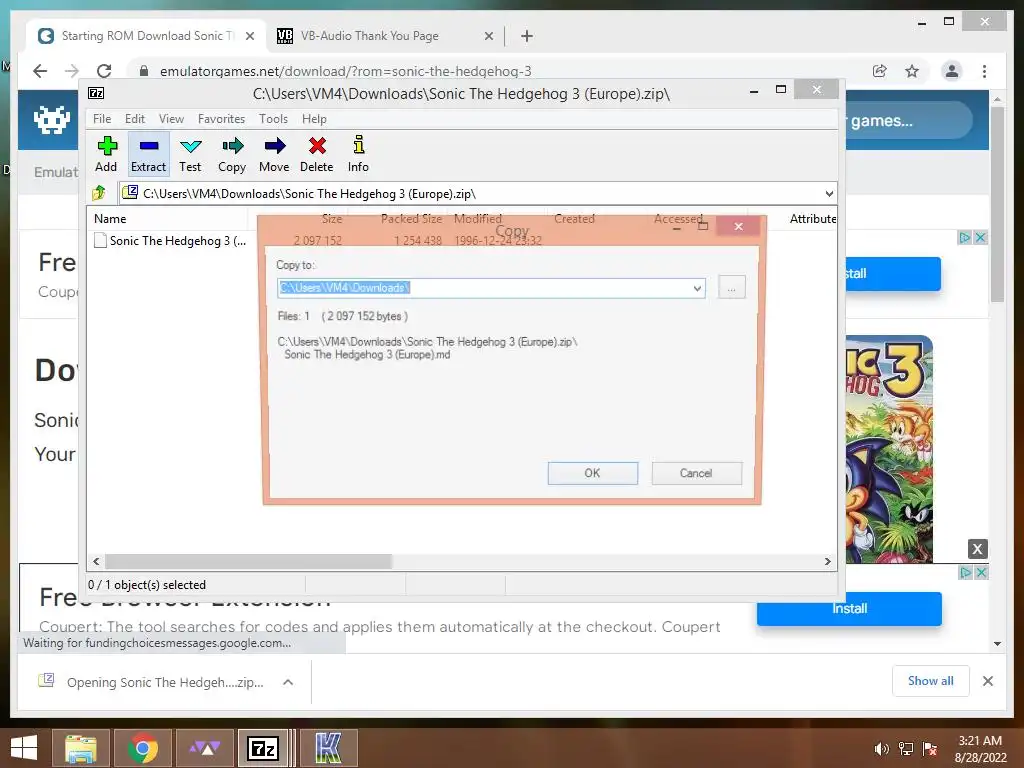Run the Test archive tool
1024x768 pixels.
tap(190, 154)
